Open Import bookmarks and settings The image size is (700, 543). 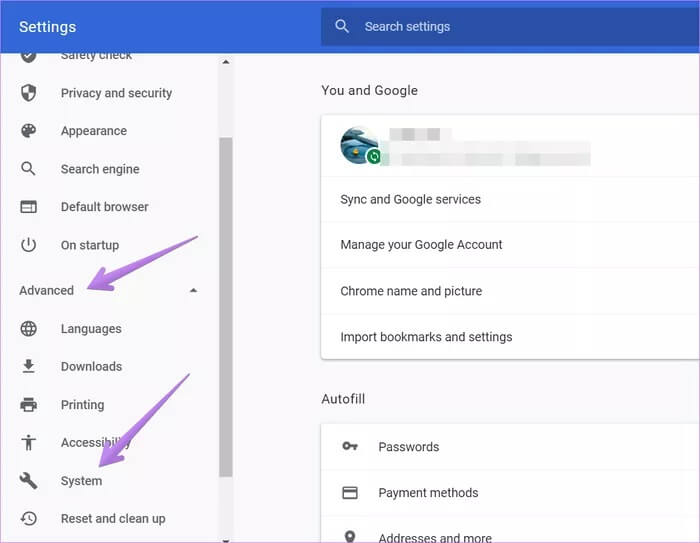pyautogui.click(x=510, y=337)
